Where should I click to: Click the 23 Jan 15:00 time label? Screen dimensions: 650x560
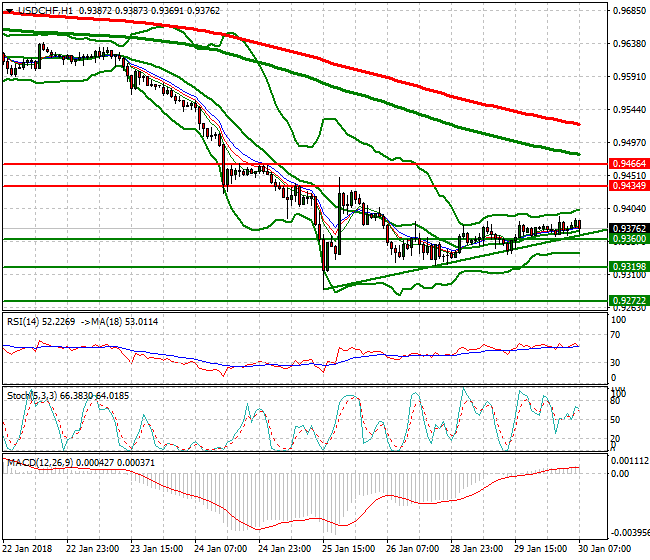coord(156,549)
